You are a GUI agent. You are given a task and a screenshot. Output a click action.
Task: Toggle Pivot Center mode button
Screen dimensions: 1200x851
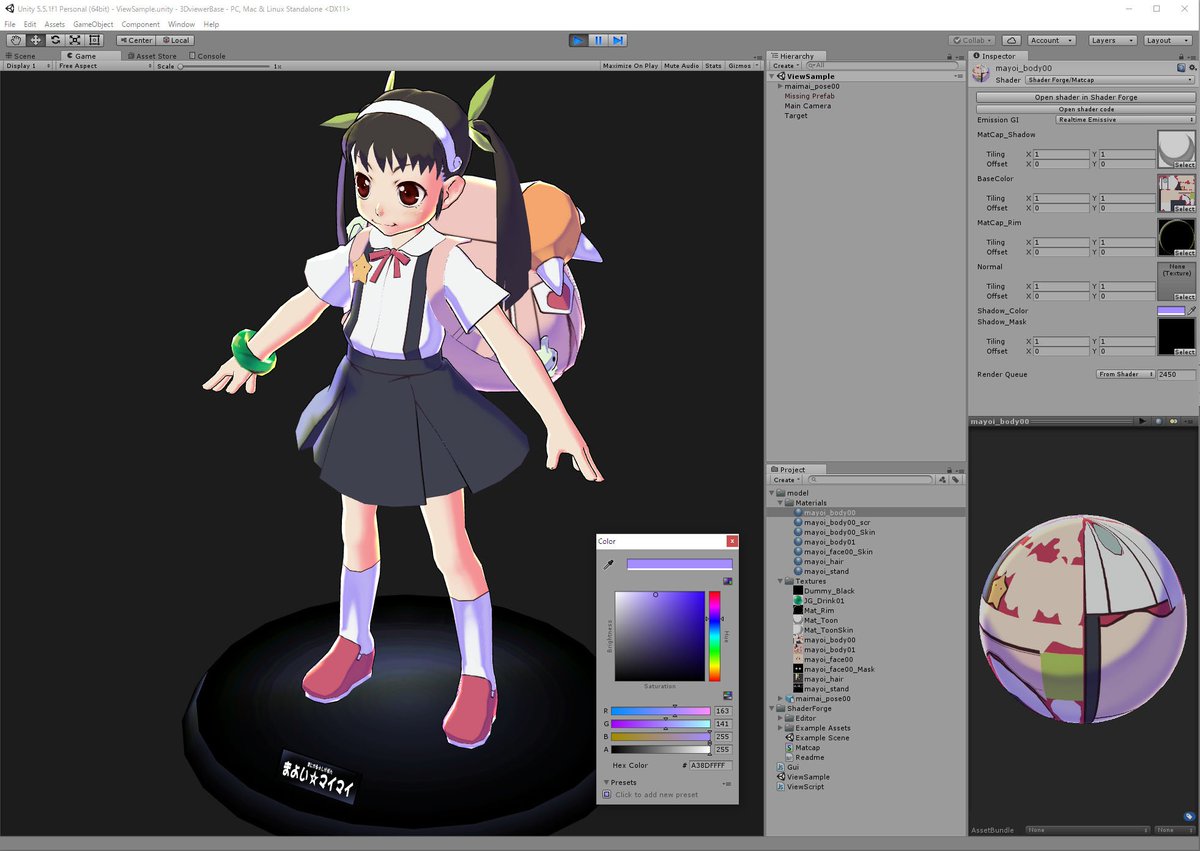point(135,40)
